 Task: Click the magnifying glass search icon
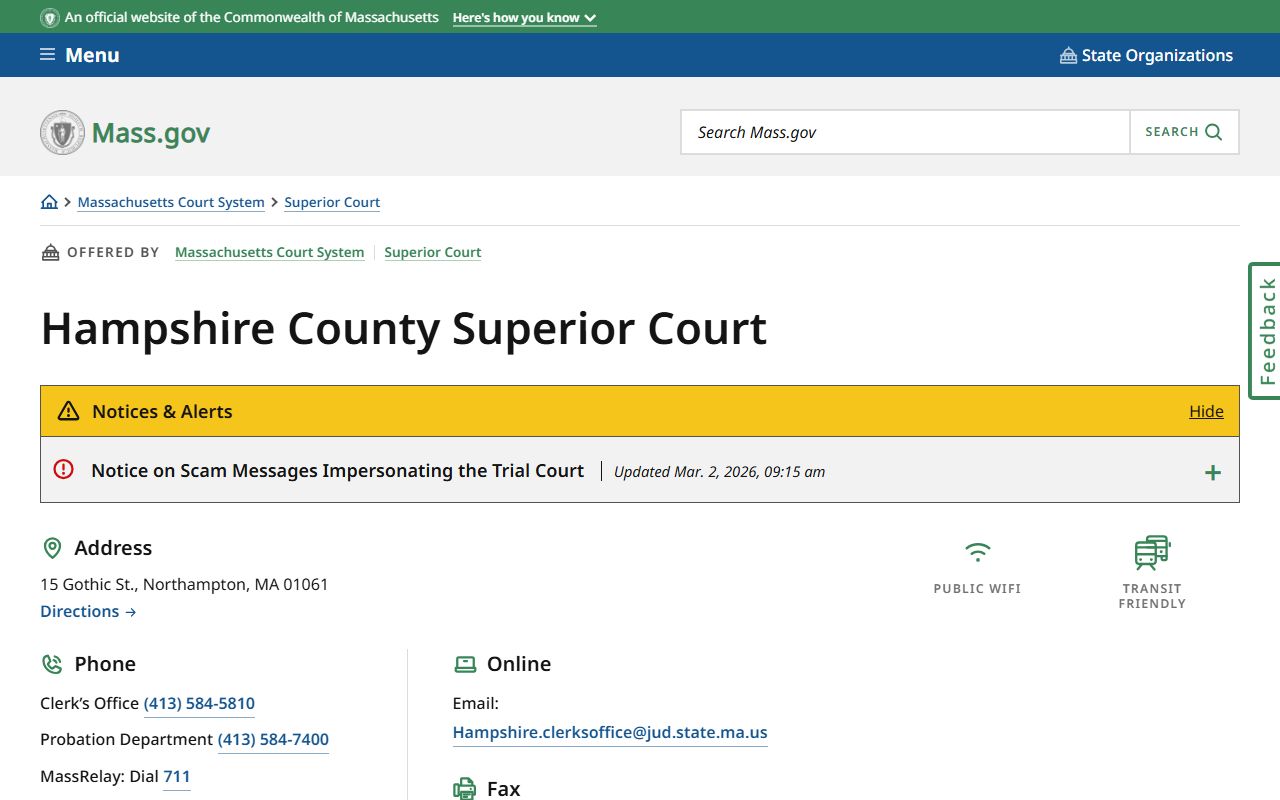[1214, 132]
